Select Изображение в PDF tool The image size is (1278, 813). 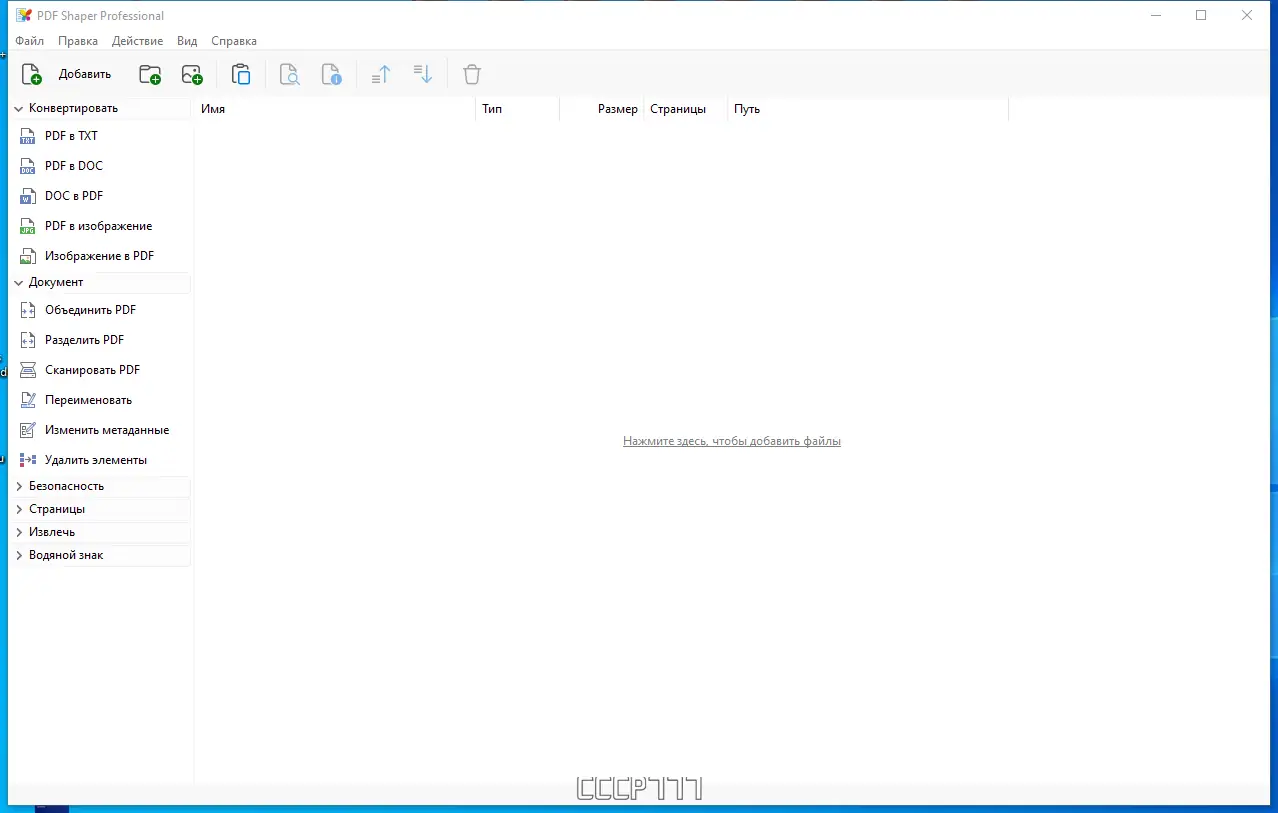[x=99, y=255]
